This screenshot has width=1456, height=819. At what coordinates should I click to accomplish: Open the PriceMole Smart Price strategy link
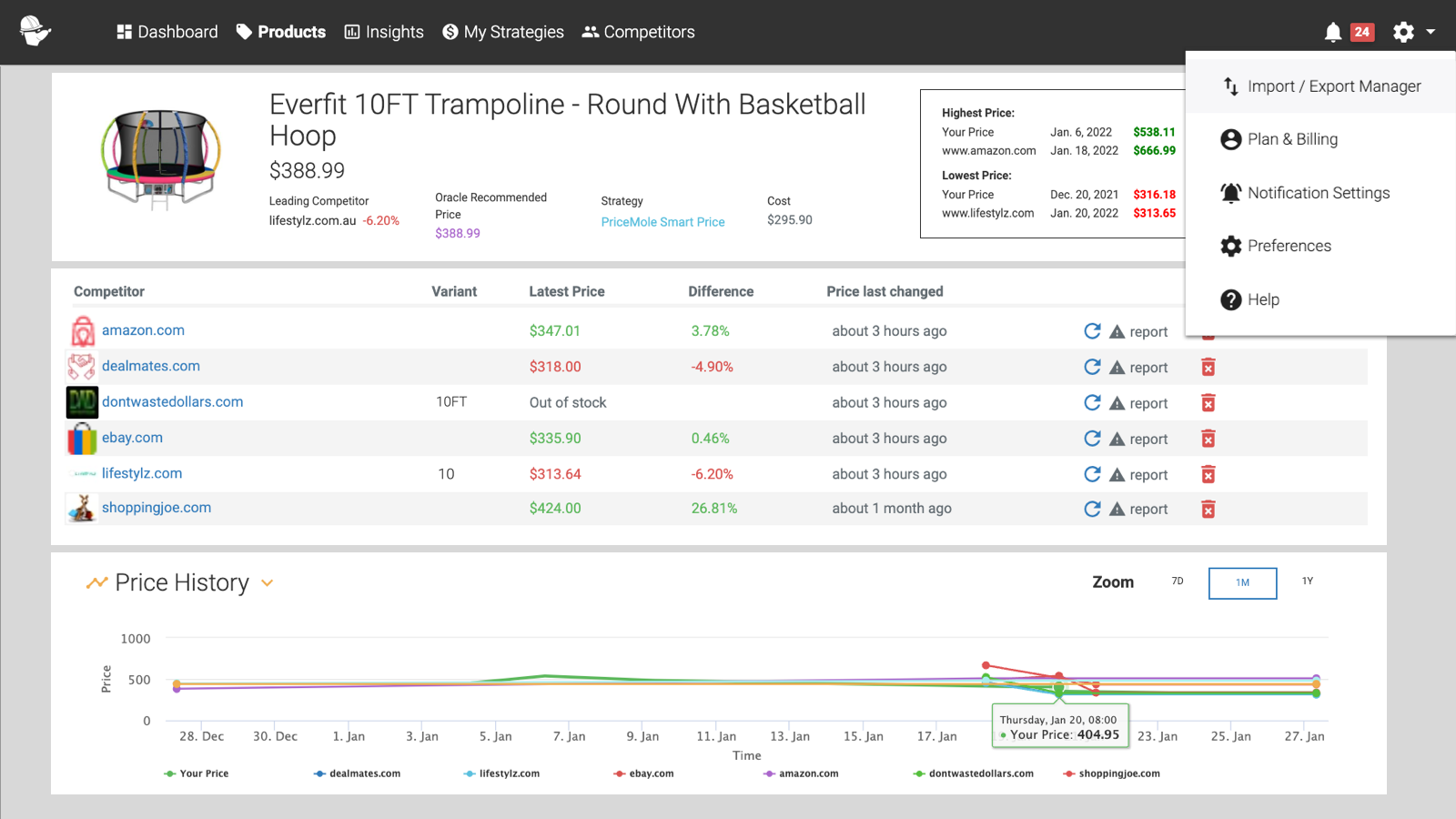(662, 221)
